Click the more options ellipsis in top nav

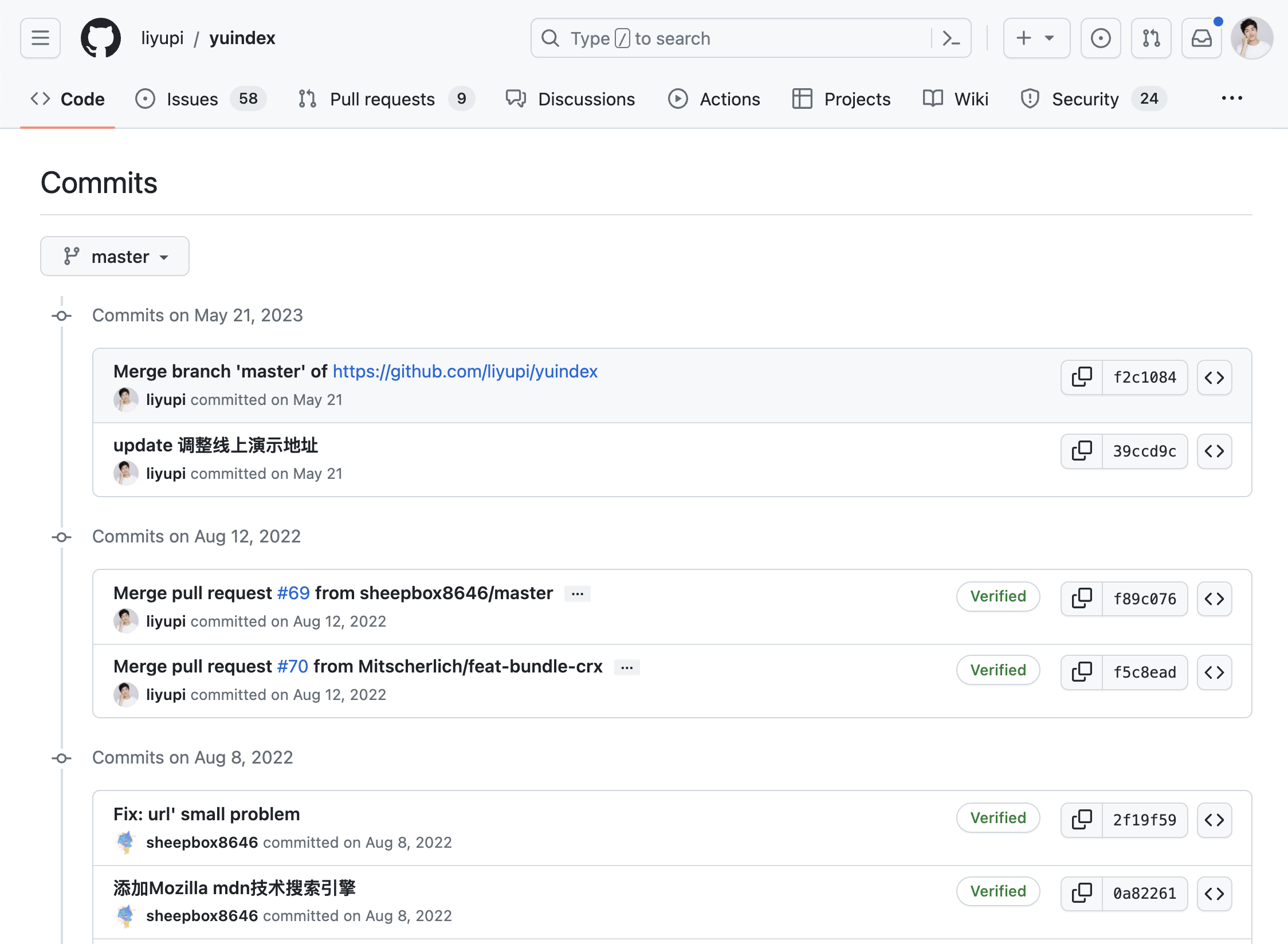(x=1233, y=98)
